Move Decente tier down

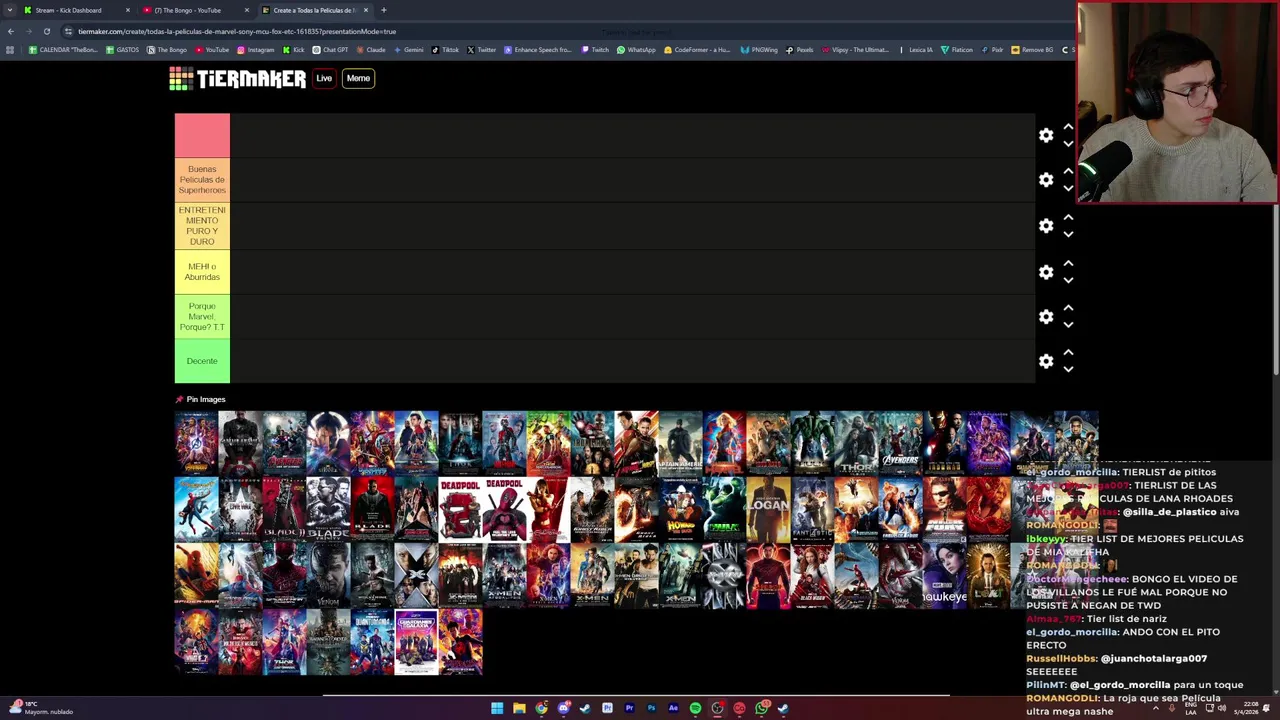click(x=1068, y=369)
